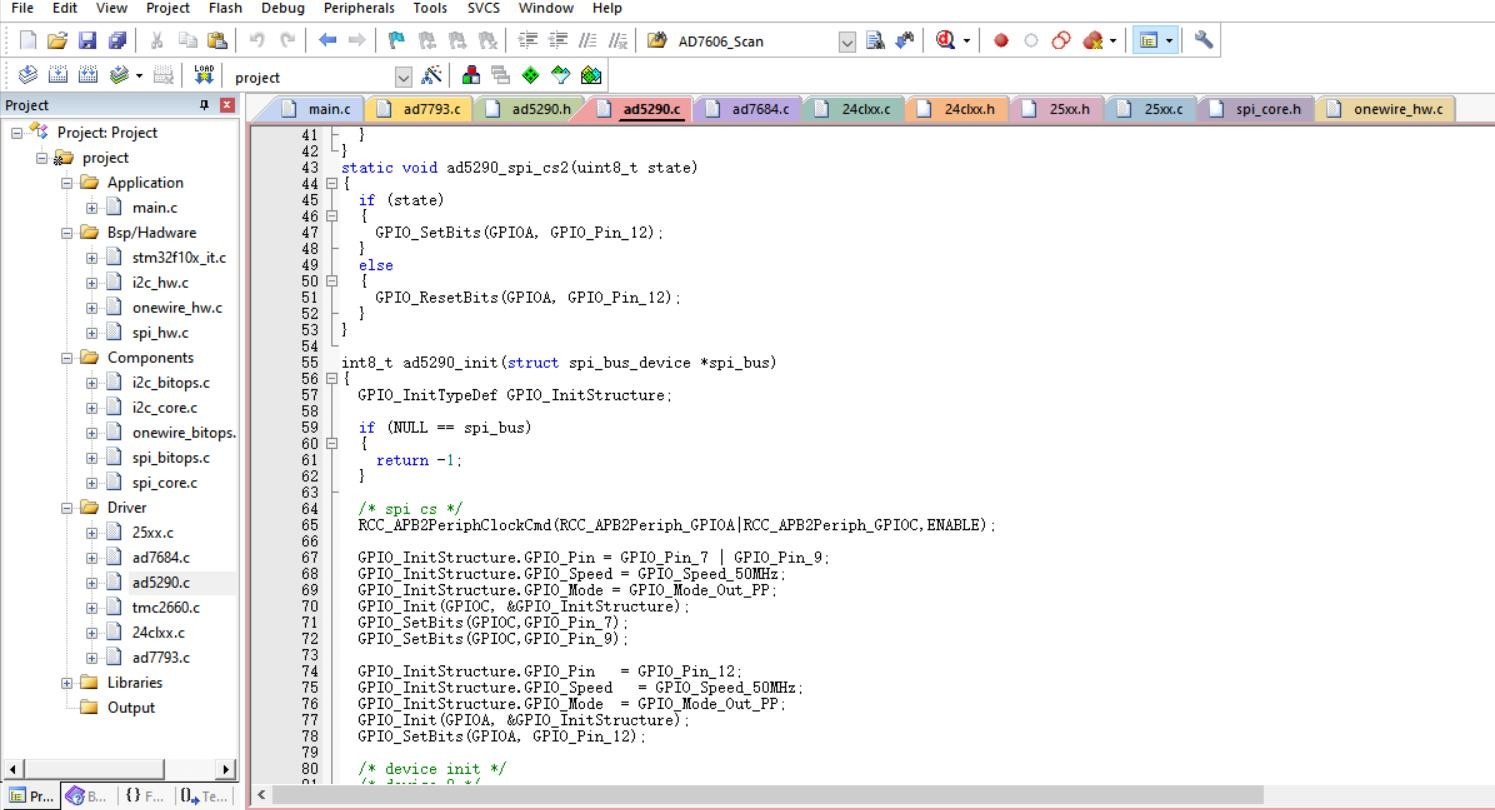Click the Copy icon in toolbar

(x=187, y=40)
